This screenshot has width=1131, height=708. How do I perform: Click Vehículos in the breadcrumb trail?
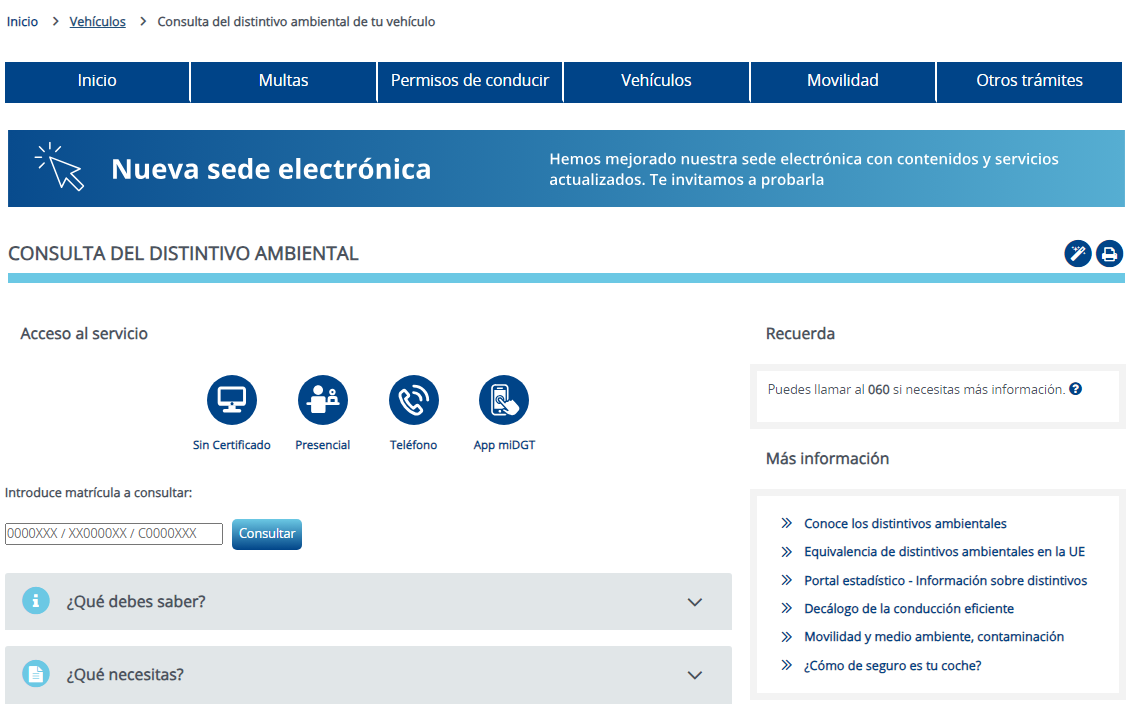coord(97,20)
